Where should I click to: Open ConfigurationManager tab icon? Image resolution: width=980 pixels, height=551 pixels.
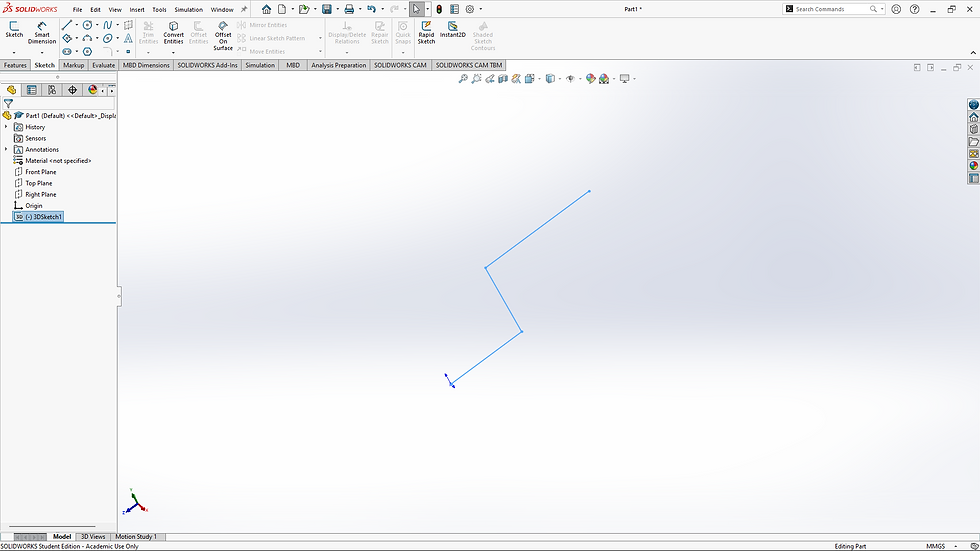[x=52, y=90]
